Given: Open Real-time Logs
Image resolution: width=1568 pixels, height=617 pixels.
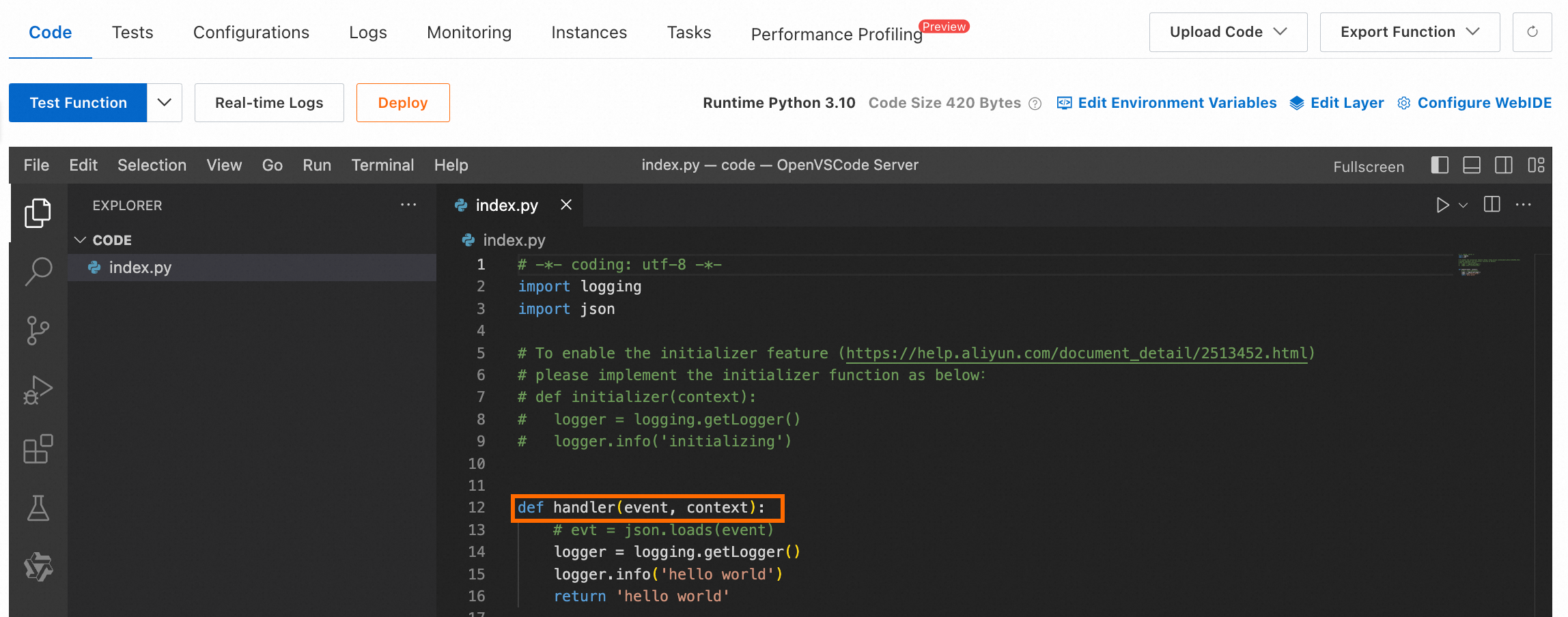Looking at the screenshot, I should pyautogui.click(x=269, y=102).
